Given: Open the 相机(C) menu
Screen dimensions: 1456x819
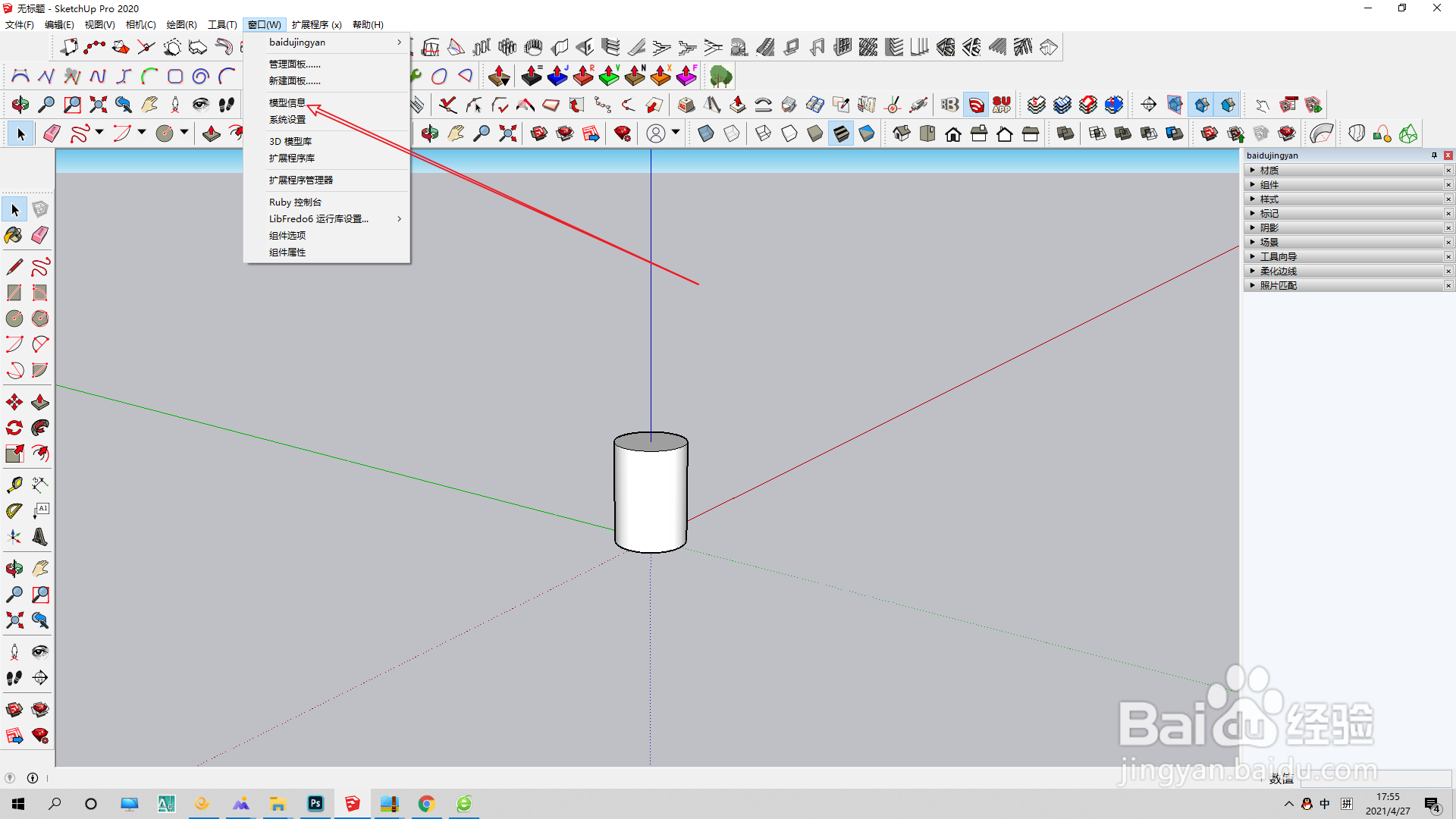Looking at the screenshot, I should pos(140,24).
